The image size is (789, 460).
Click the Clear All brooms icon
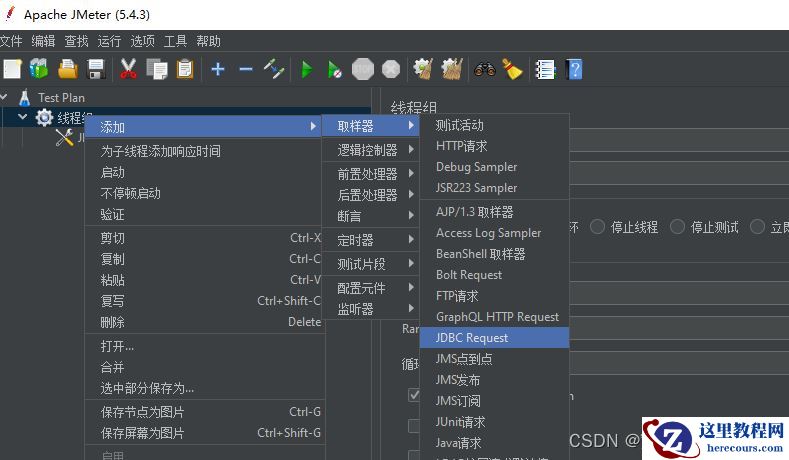pos(451,69)
